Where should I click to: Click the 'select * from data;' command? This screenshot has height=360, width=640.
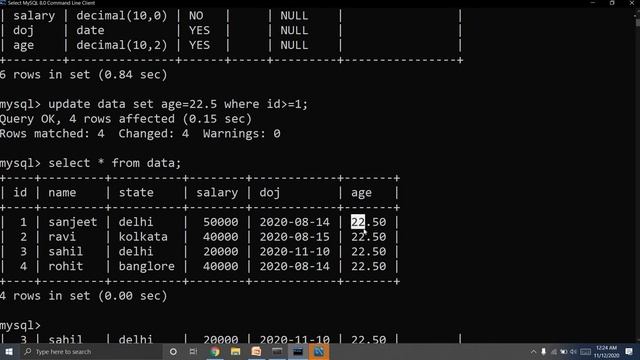(x=114, y=163)
